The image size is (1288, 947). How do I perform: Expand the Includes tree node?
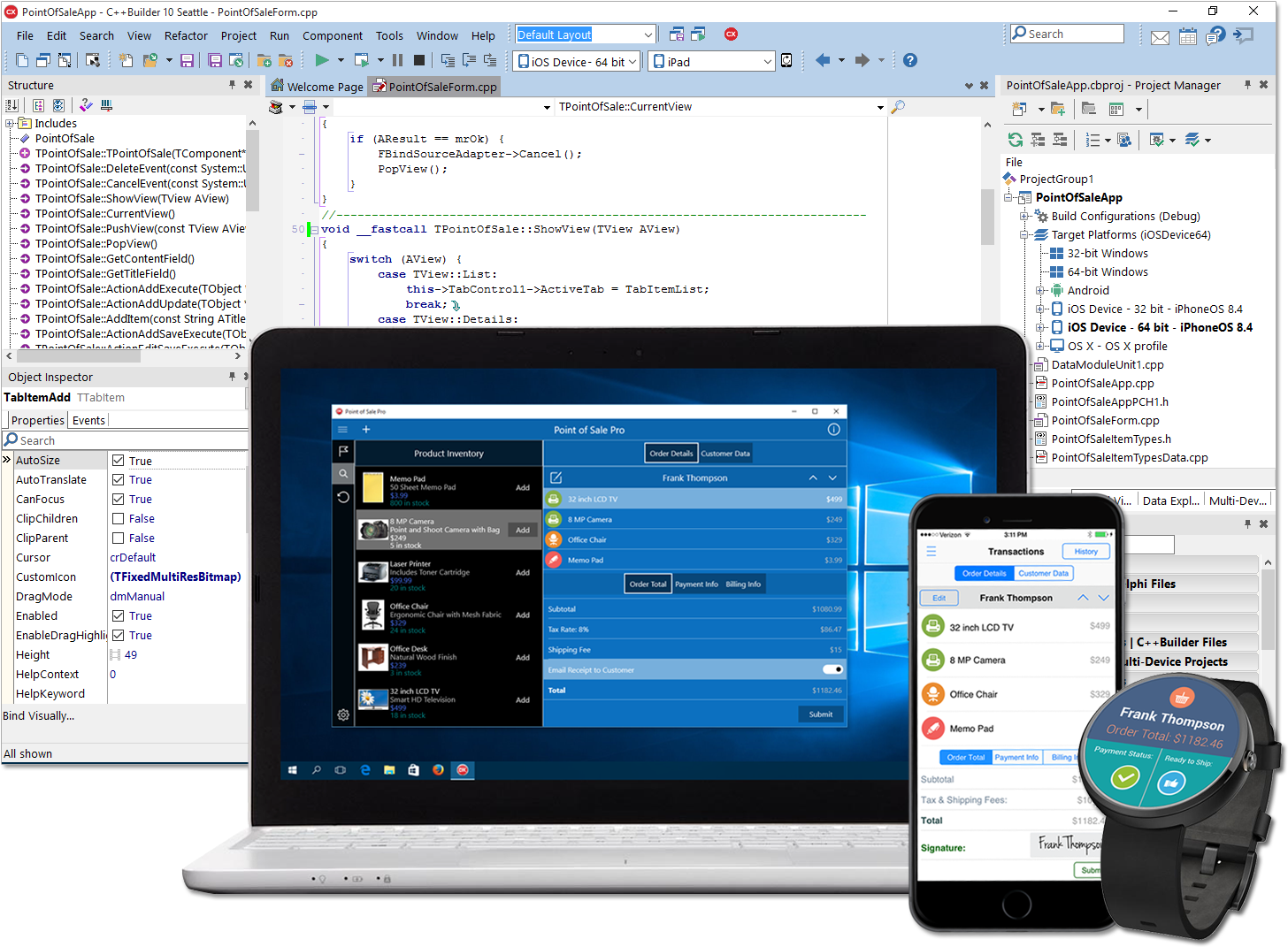pyautogui.click(x=10, y=124)
